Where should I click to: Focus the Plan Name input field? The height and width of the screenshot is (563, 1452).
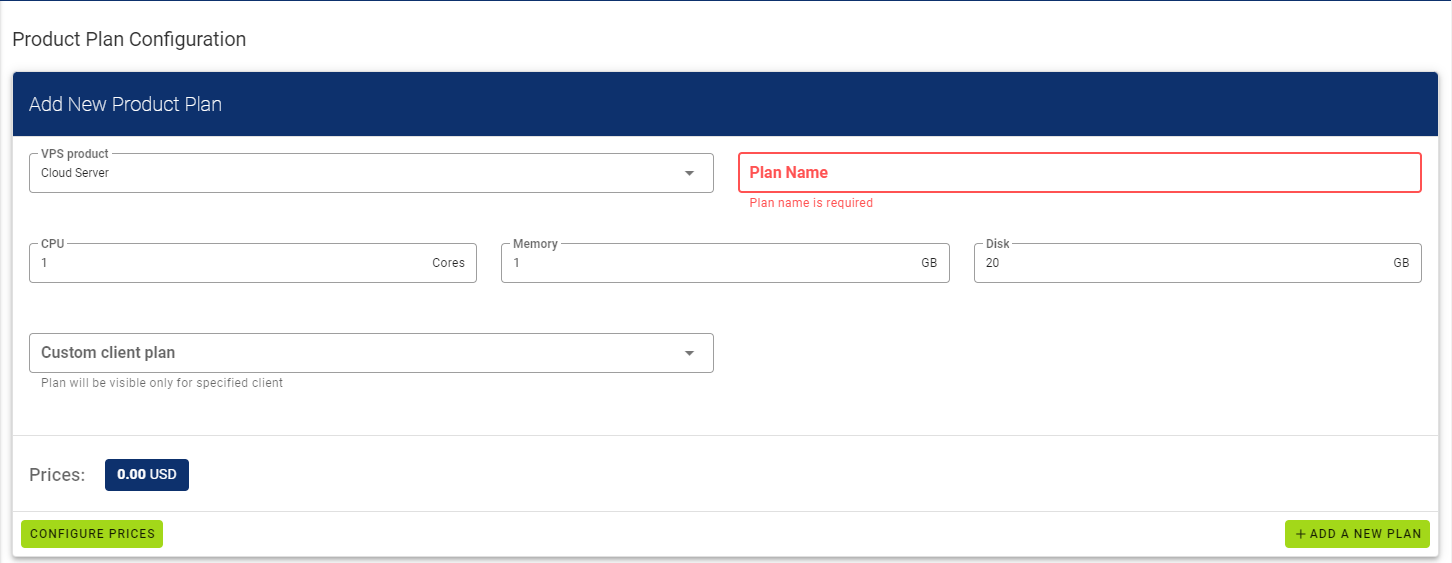click(1078, 173)
